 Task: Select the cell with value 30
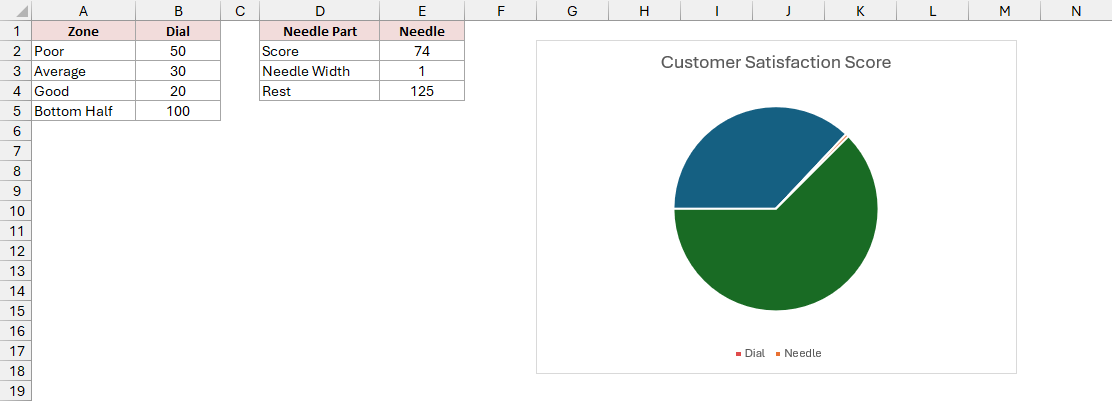[x=178, y=71]
